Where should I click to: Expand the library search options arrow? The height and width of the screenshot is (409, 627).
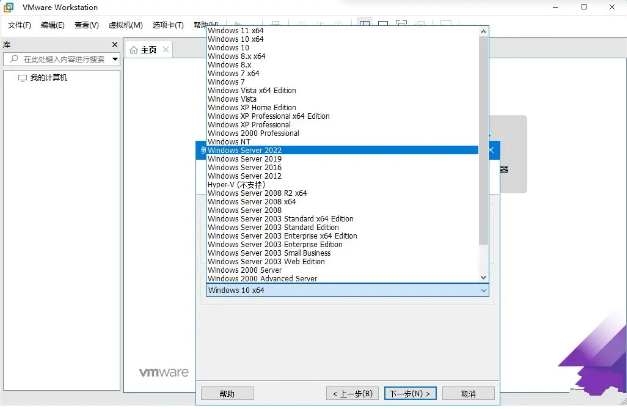point(115,59)
